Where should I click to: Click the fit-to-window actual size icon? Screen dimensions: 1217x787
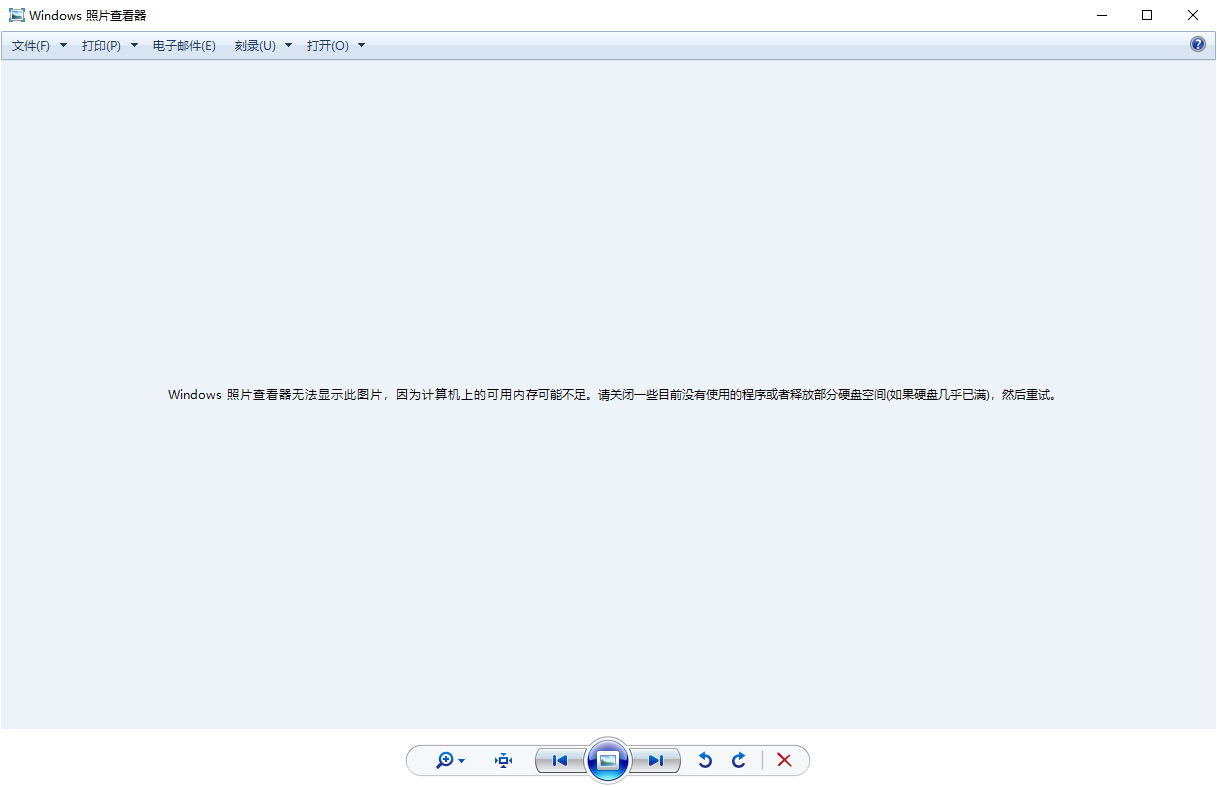coord(503,761)
